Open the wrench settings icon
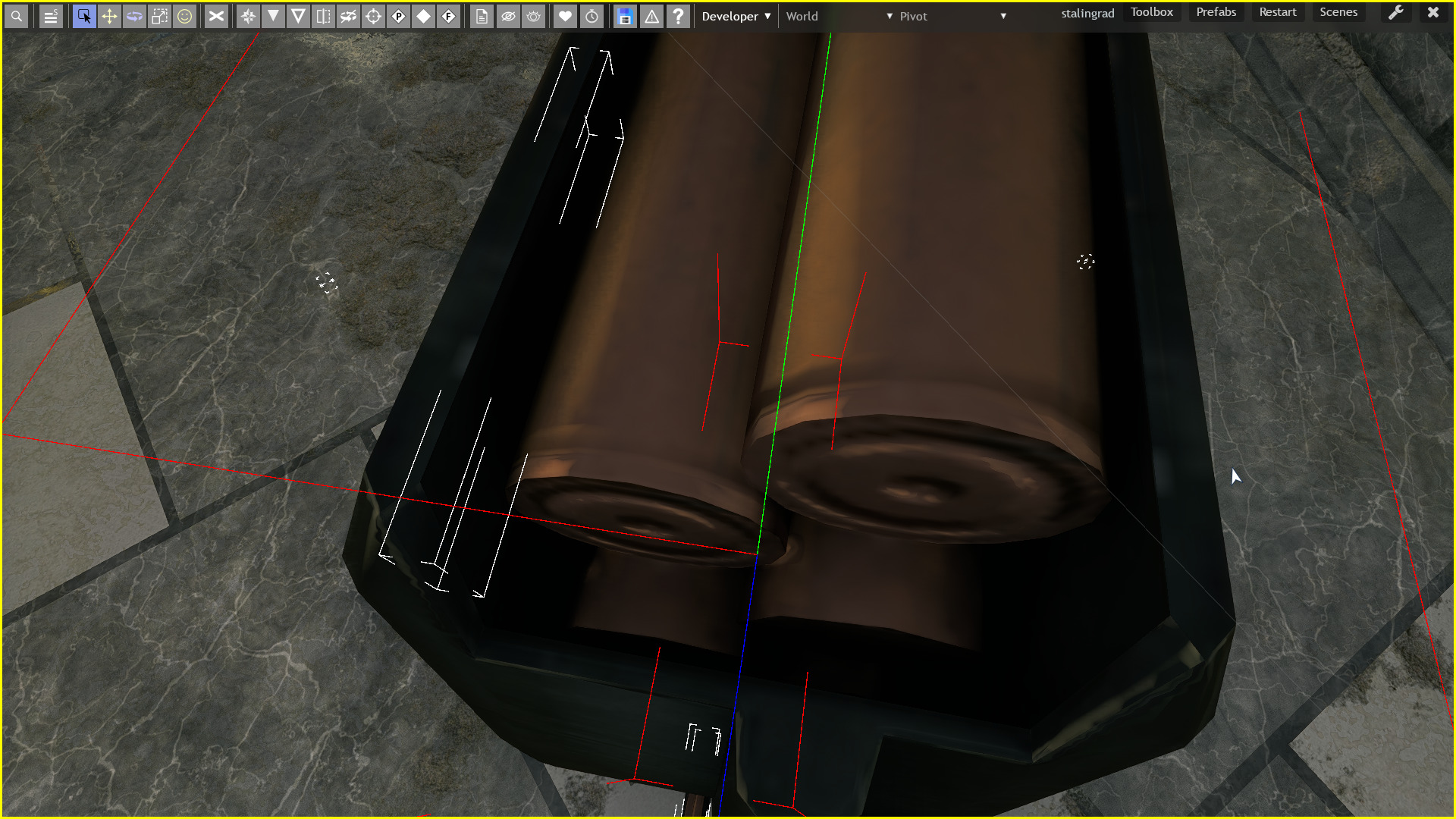Image resolution: width=1456 pixels, height=819 pixels. point(1395,13)
